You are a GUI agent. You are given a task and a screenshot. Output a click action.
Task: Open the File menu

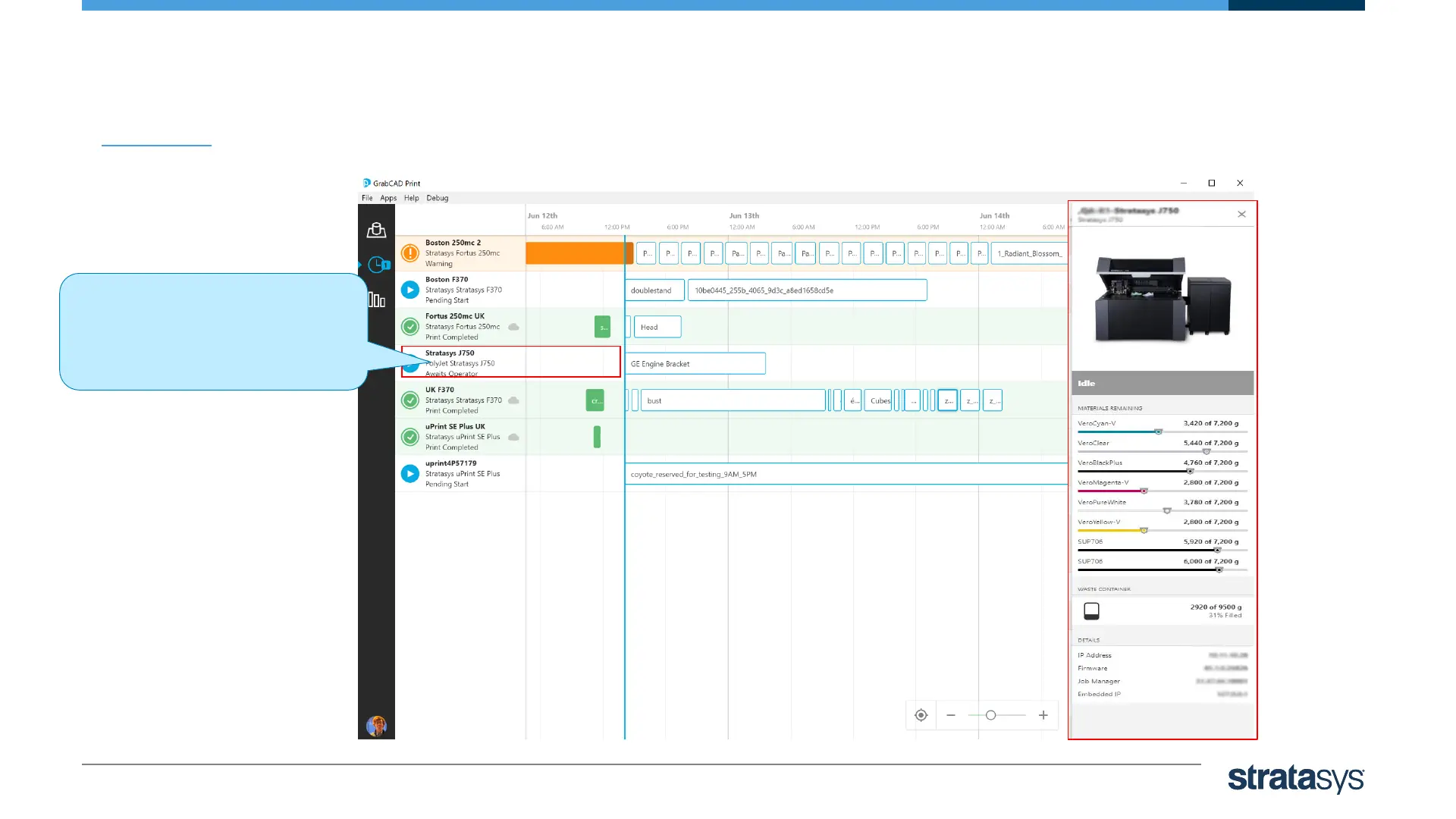click(367, 198)
